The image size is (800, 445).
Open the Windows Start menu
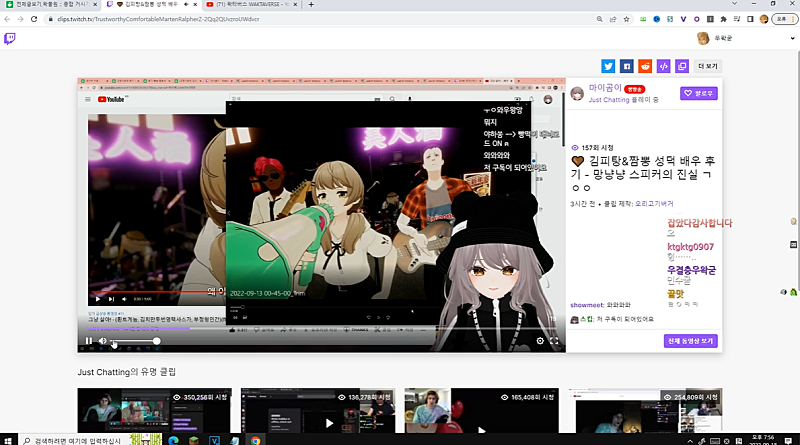coord(8,440)
